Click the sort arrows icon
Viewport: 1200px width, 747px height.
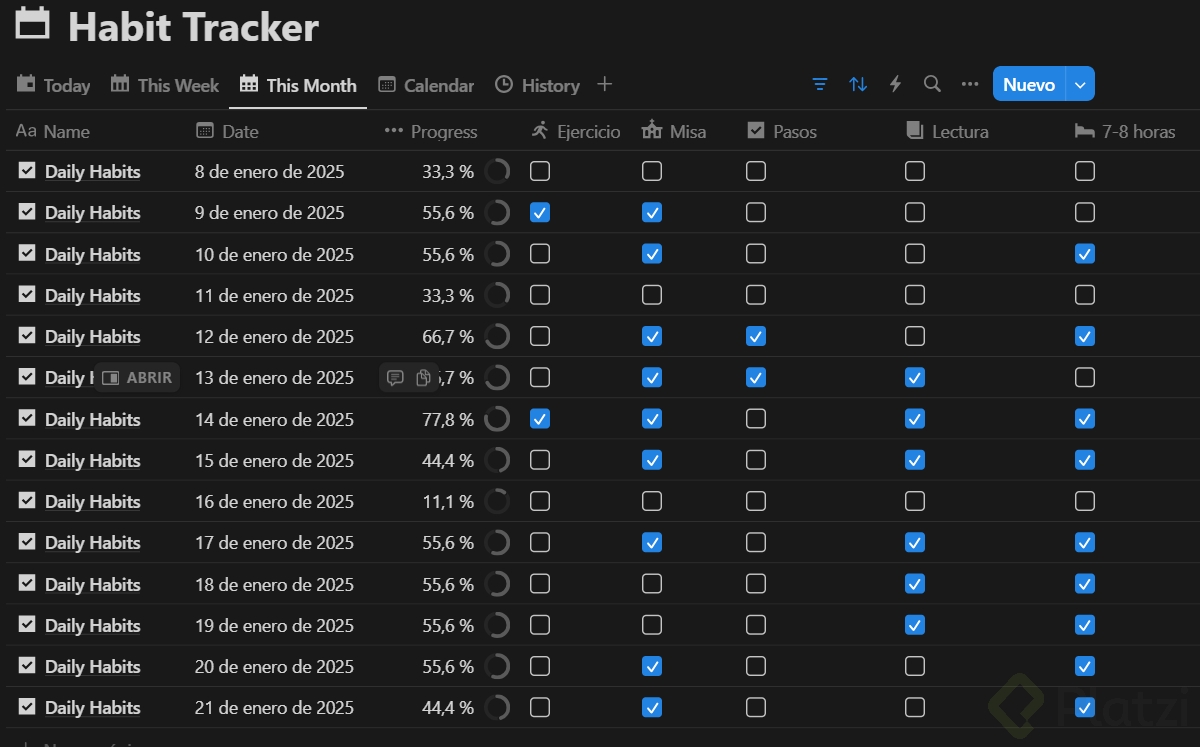coord(858,84)
